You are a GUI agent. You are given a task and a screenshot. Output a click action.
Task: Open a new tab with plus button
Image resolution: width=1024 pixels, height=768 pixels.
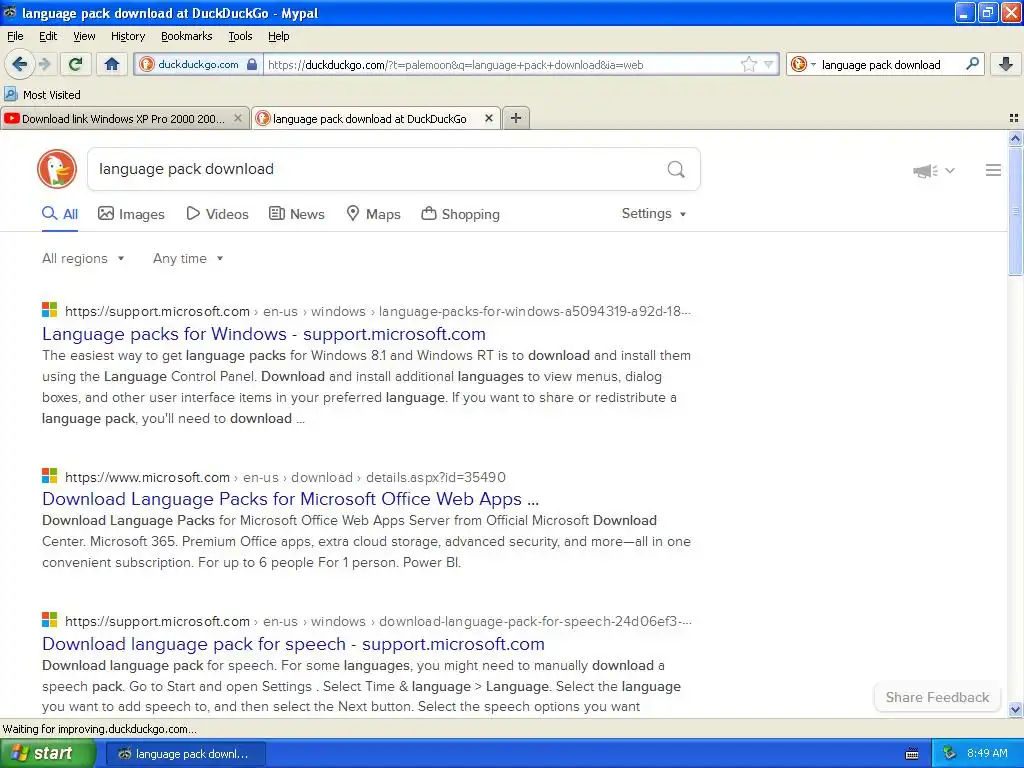(x=515, y=118)
